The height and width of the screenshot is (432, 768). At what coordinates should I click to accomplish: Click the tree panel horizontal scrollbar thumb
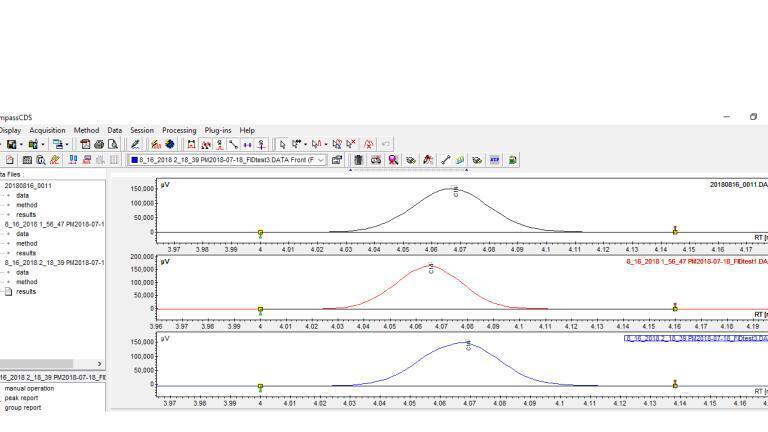coord(36,364)
